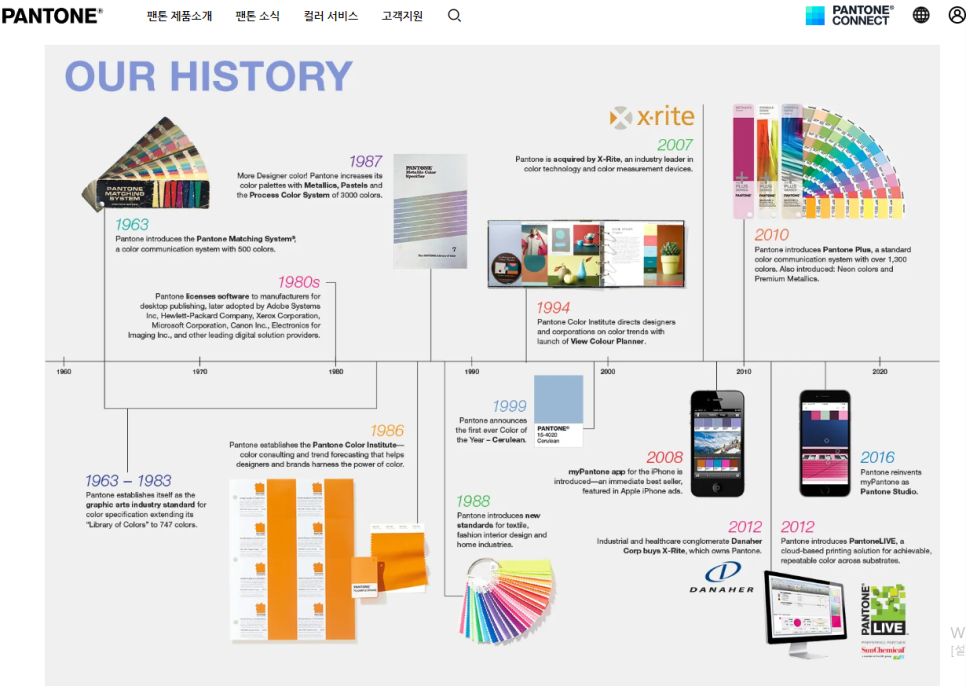This screenshot has width=966, height=690.
Task: Click the red 2008 year heading
Action: tap(665, 457)
